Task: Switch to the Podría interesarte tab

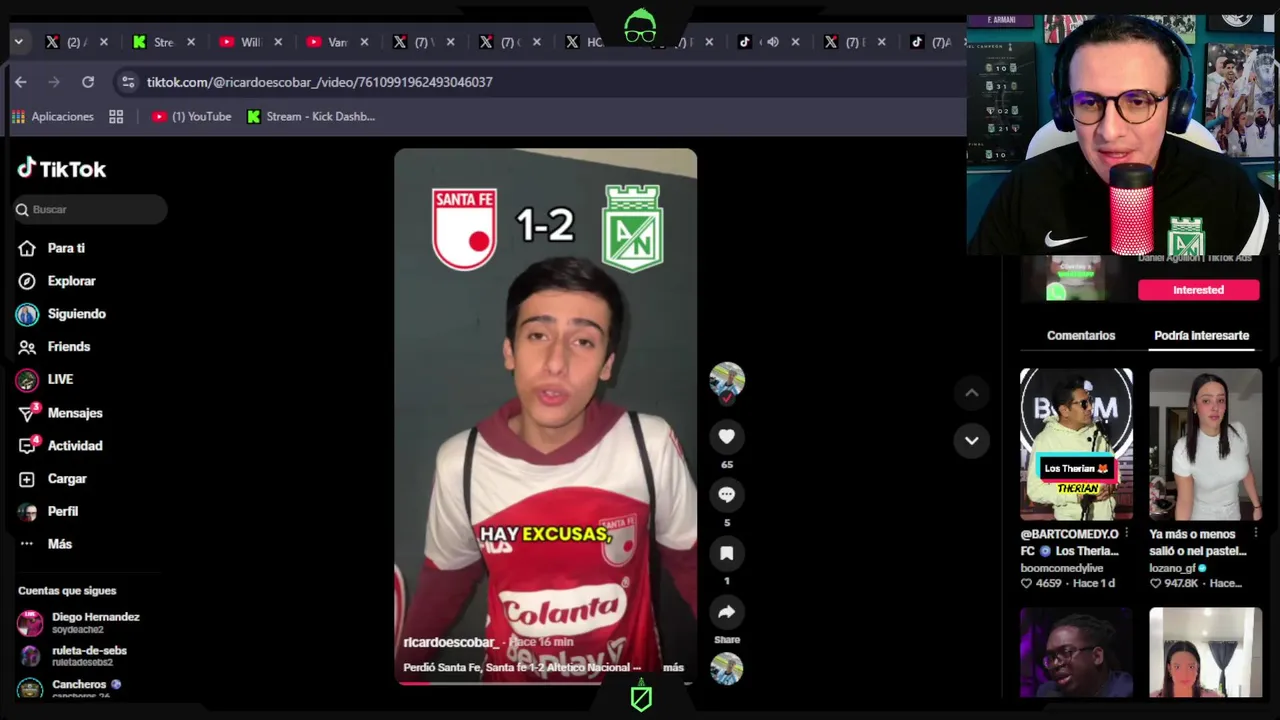Action: tap(1201, 336)
